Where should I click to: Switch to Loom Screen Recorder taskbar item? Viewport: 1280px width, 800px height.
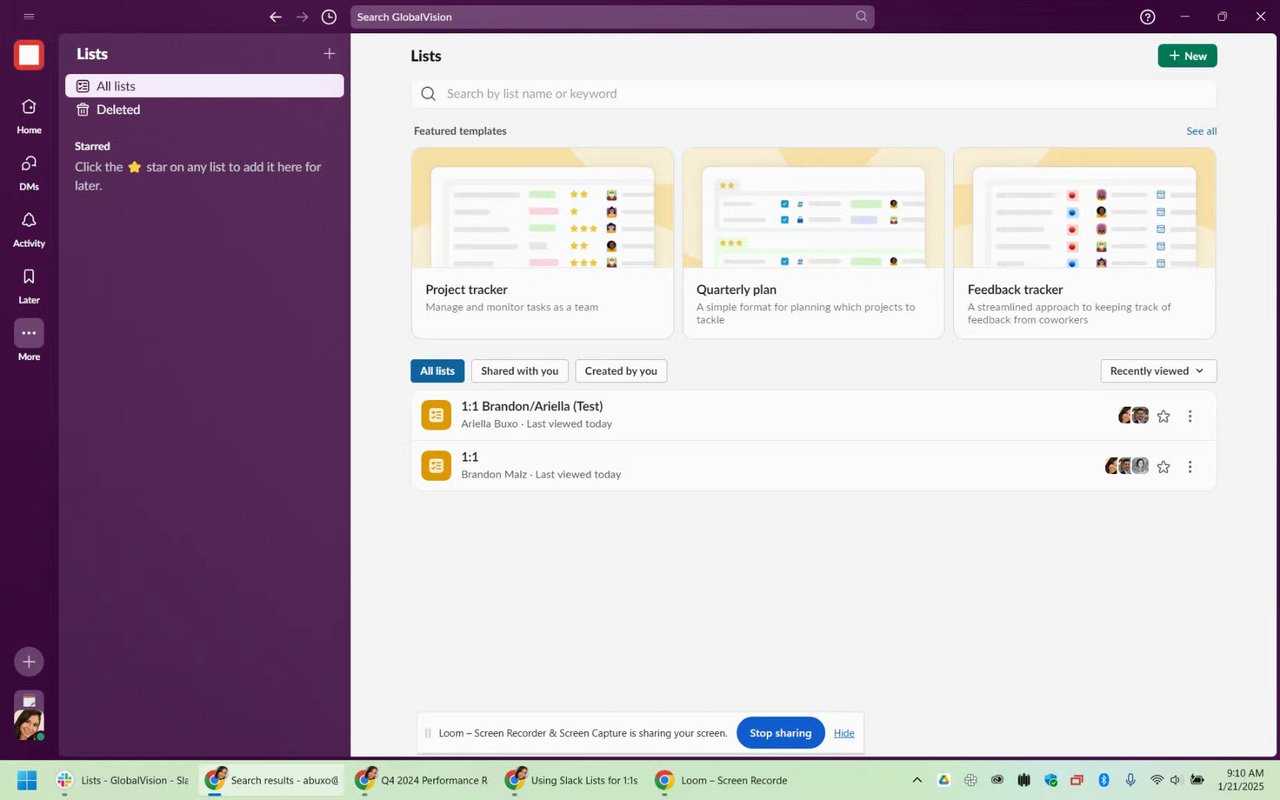722,780
